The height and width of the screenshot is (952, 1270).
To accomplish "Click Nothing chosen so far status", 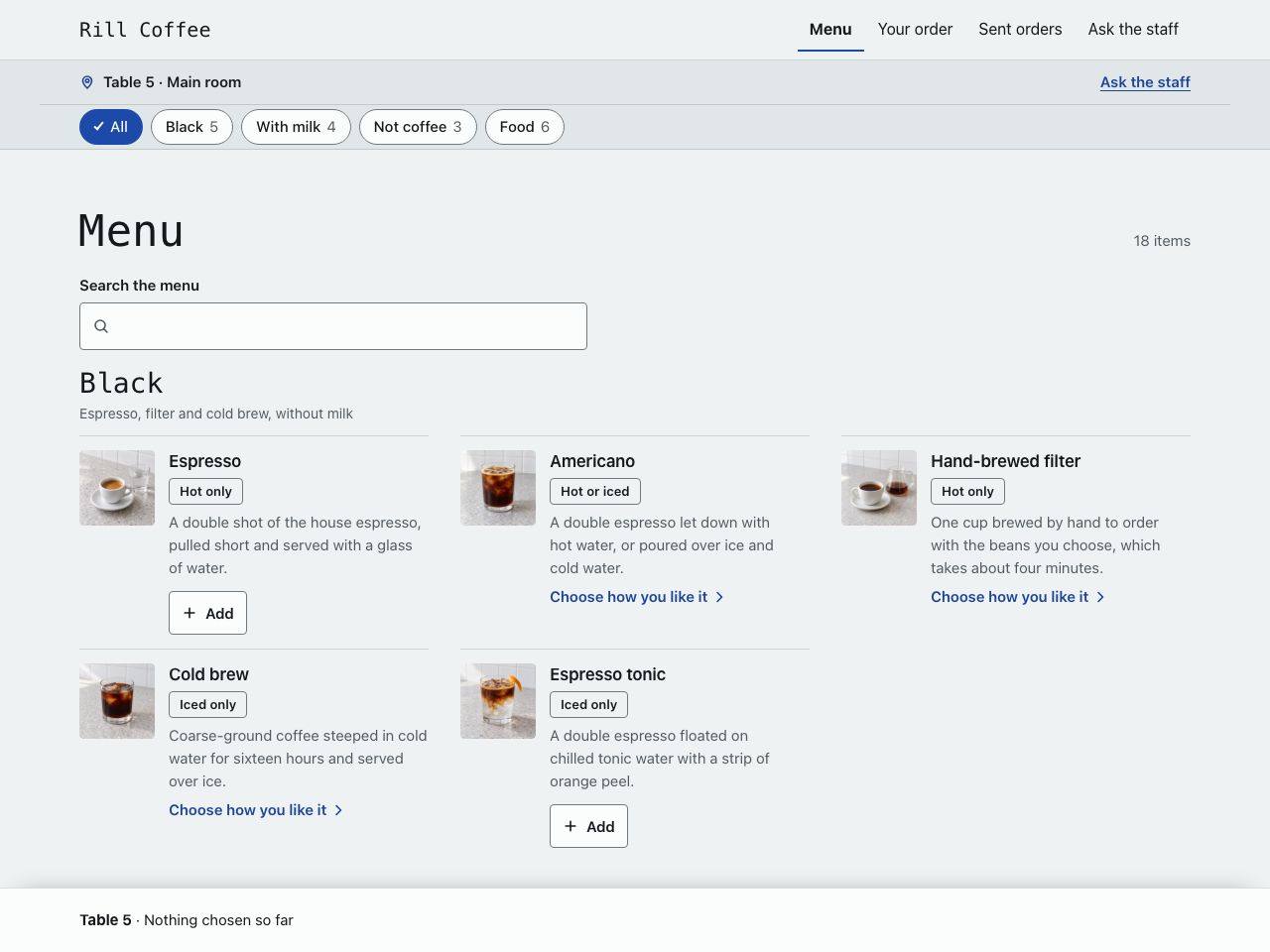I will pos(218,920).
